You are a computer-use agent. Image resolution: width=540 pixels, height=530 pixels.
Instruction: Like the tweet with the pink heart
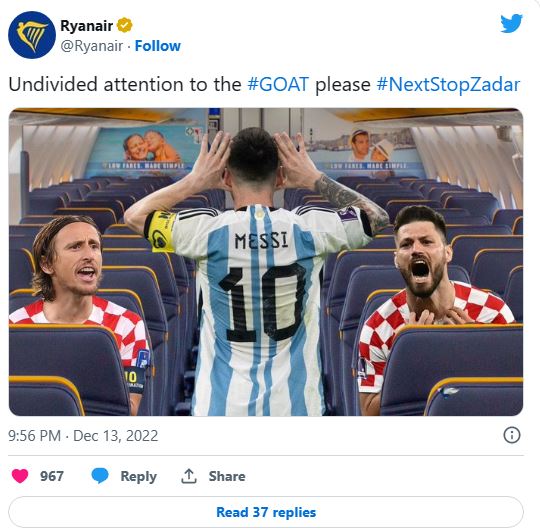(20, 476)
